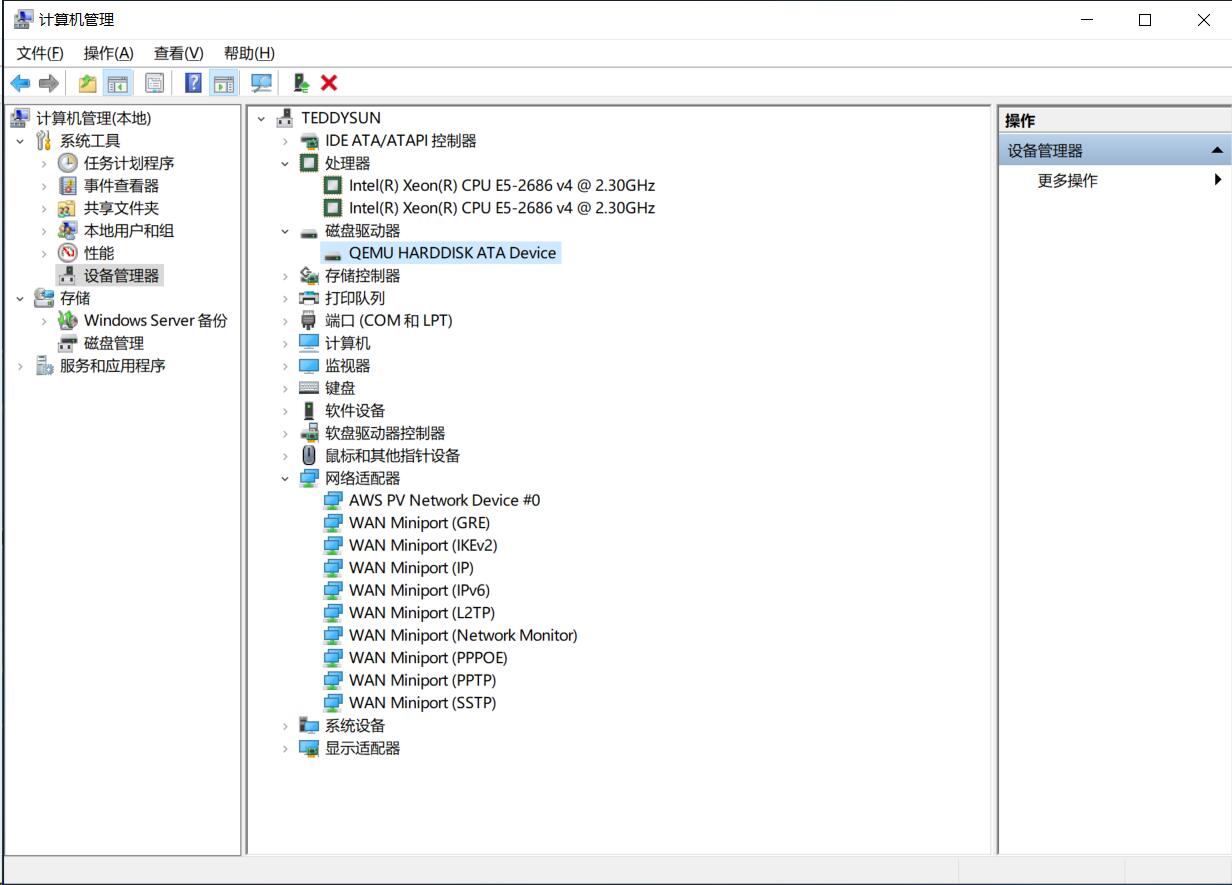Click the Local Users and Groups icon

[x=67, y=231]
